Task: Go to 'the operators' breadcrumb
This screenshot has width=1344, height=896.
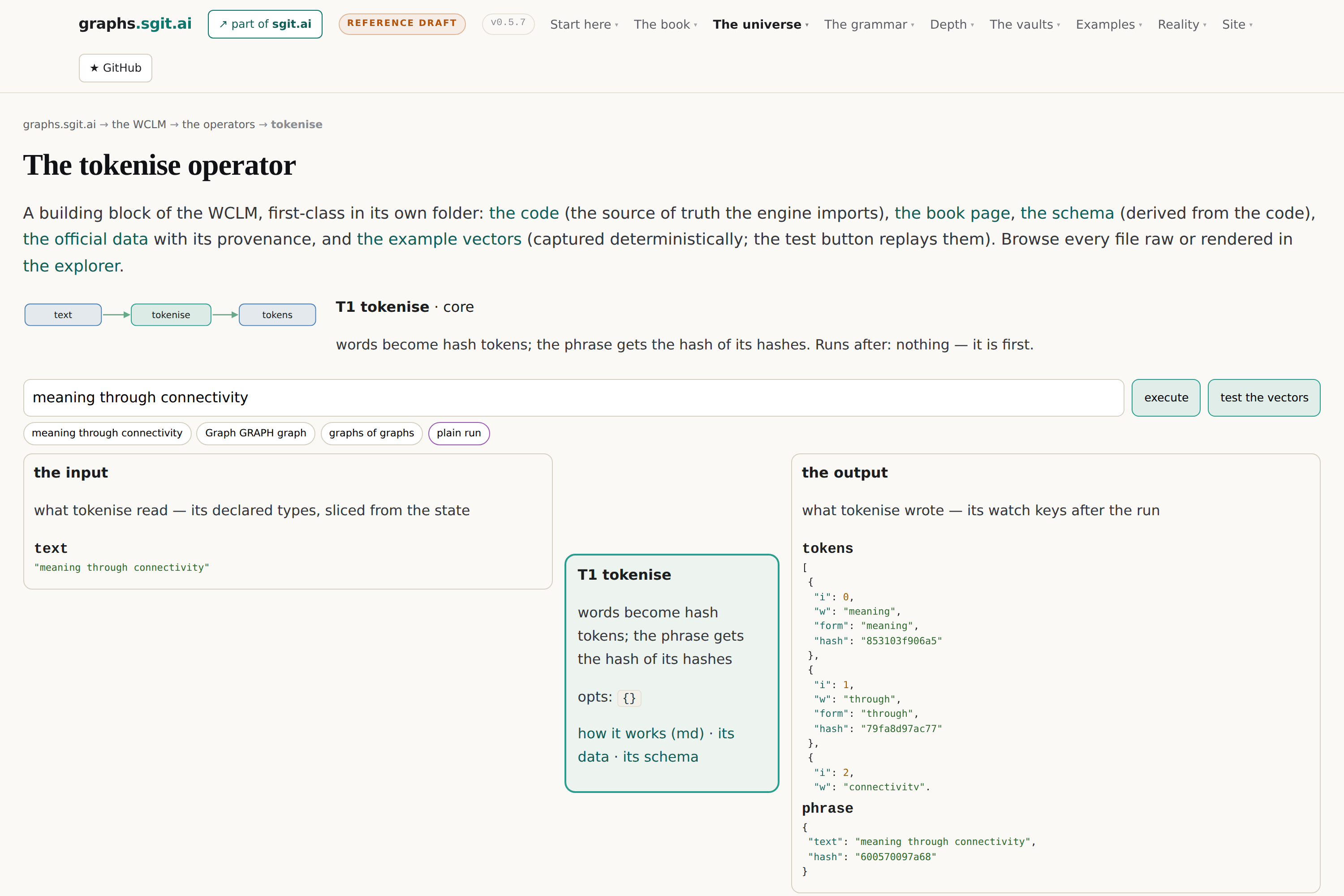Action: (x=218, y=125)
